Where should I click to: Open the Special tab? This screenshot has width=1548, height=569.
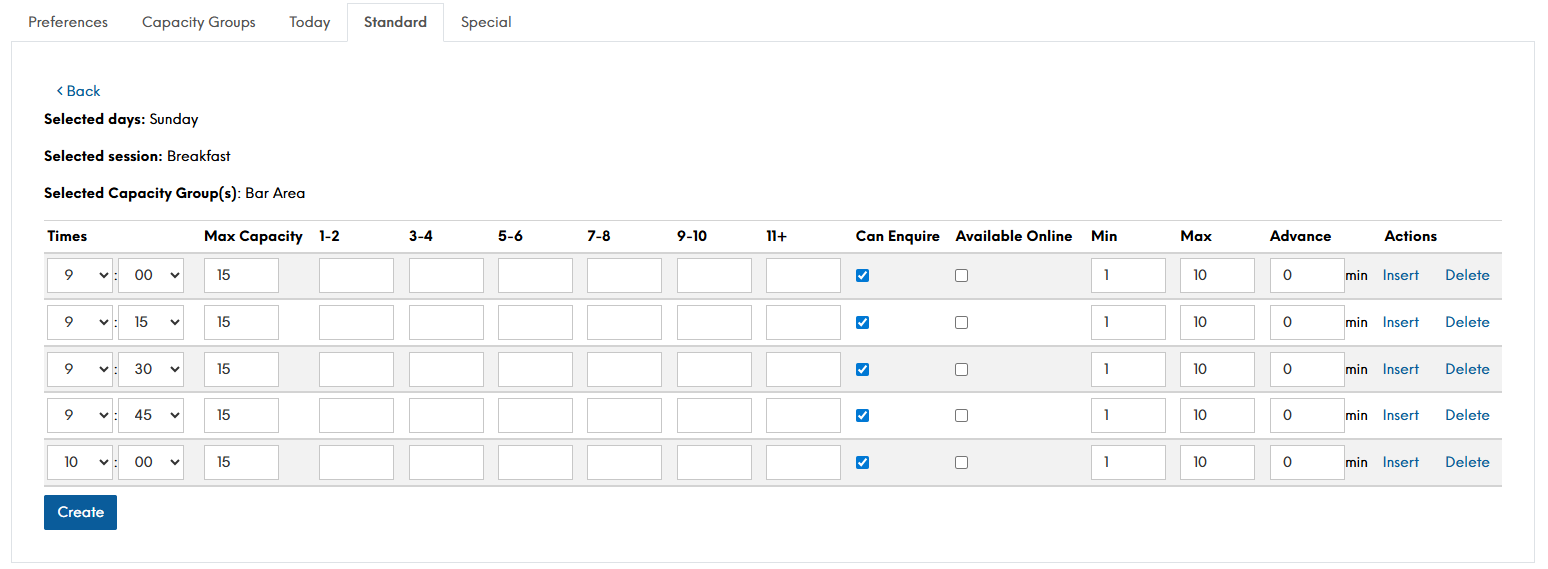[x=486, y=22]
